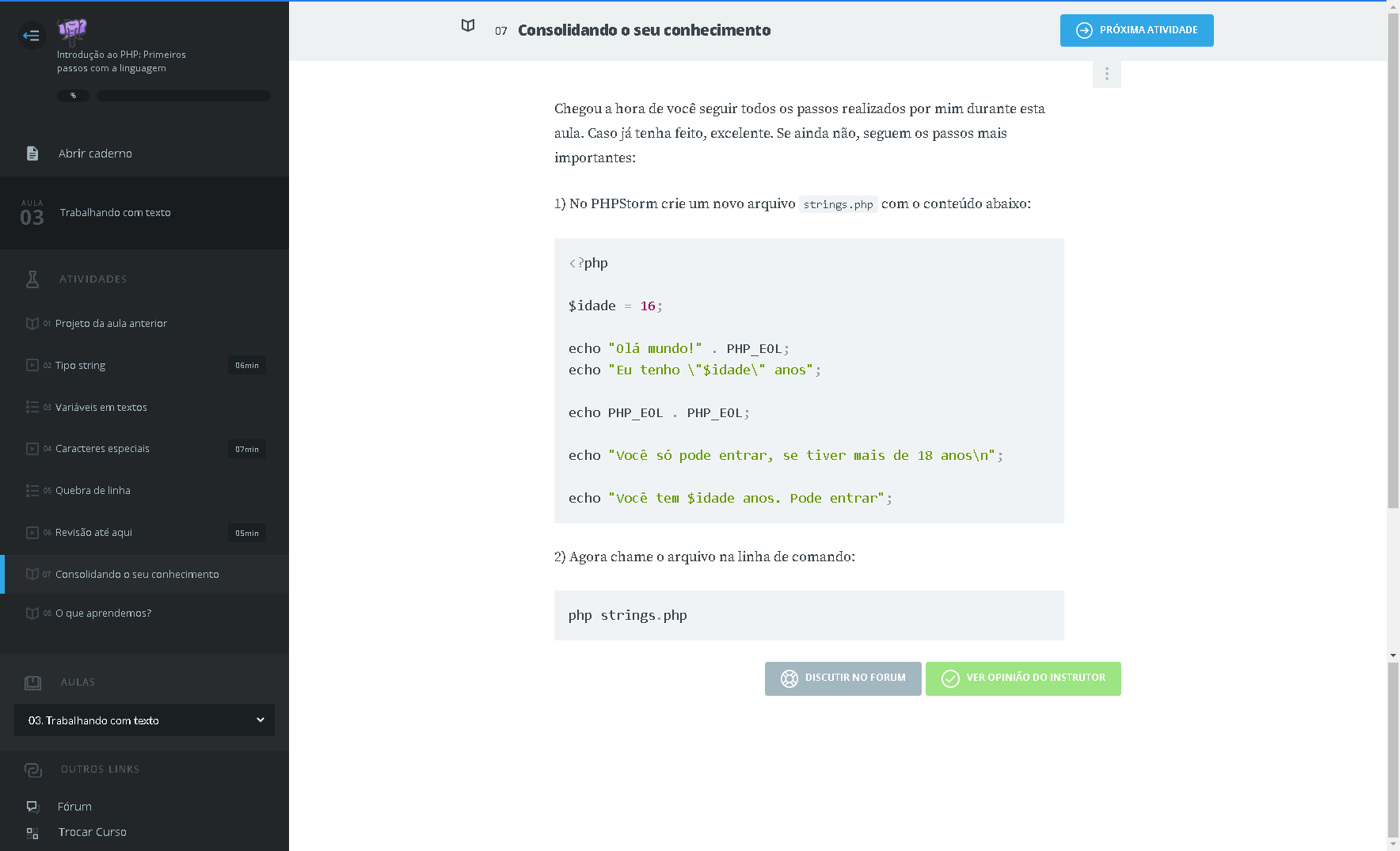
Task: Click the PHP course elephant logo
Action: [x=72, y=31]
